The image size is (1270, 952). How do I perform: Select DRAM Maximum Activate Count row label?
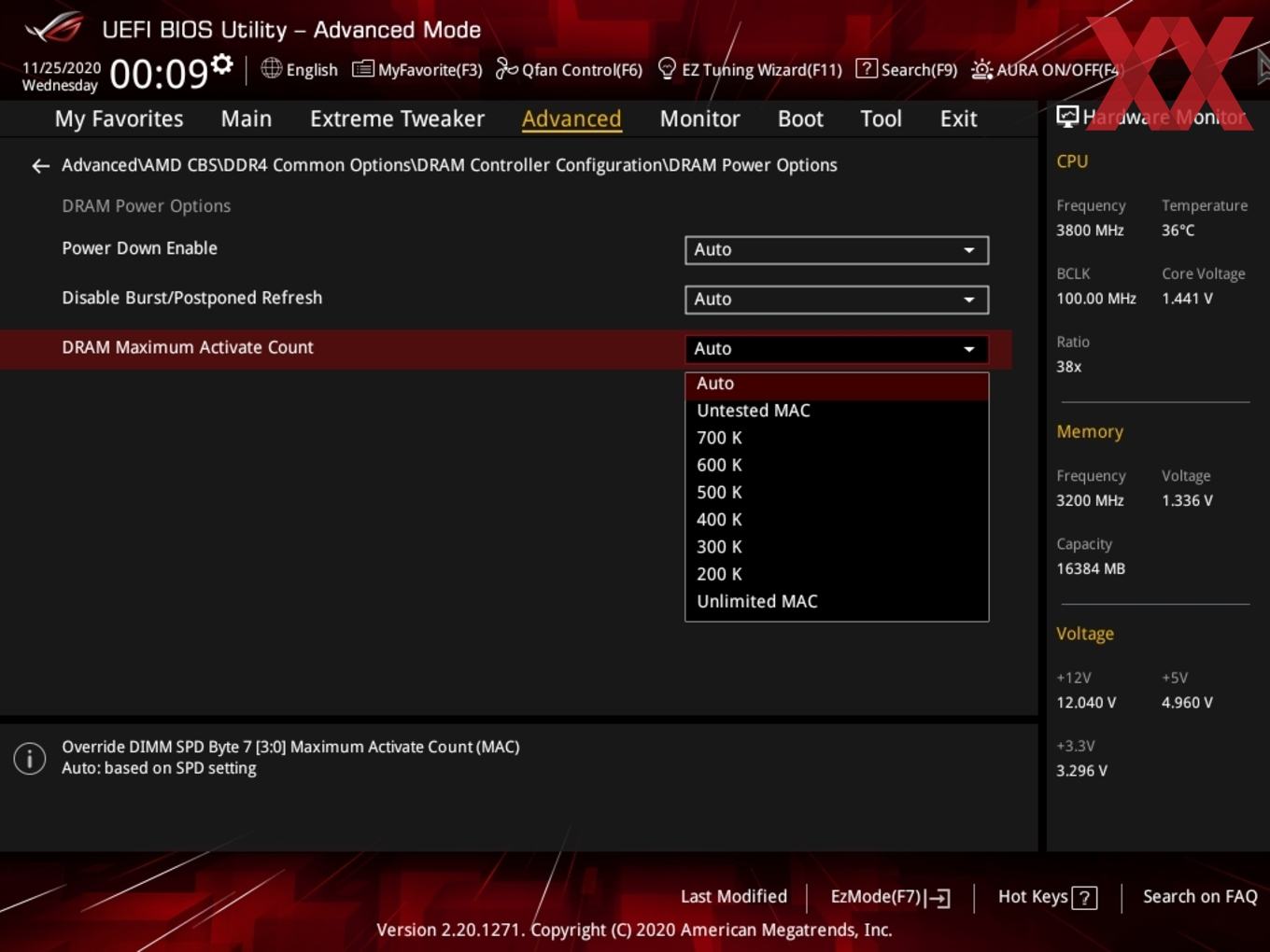tap(188, 347)
